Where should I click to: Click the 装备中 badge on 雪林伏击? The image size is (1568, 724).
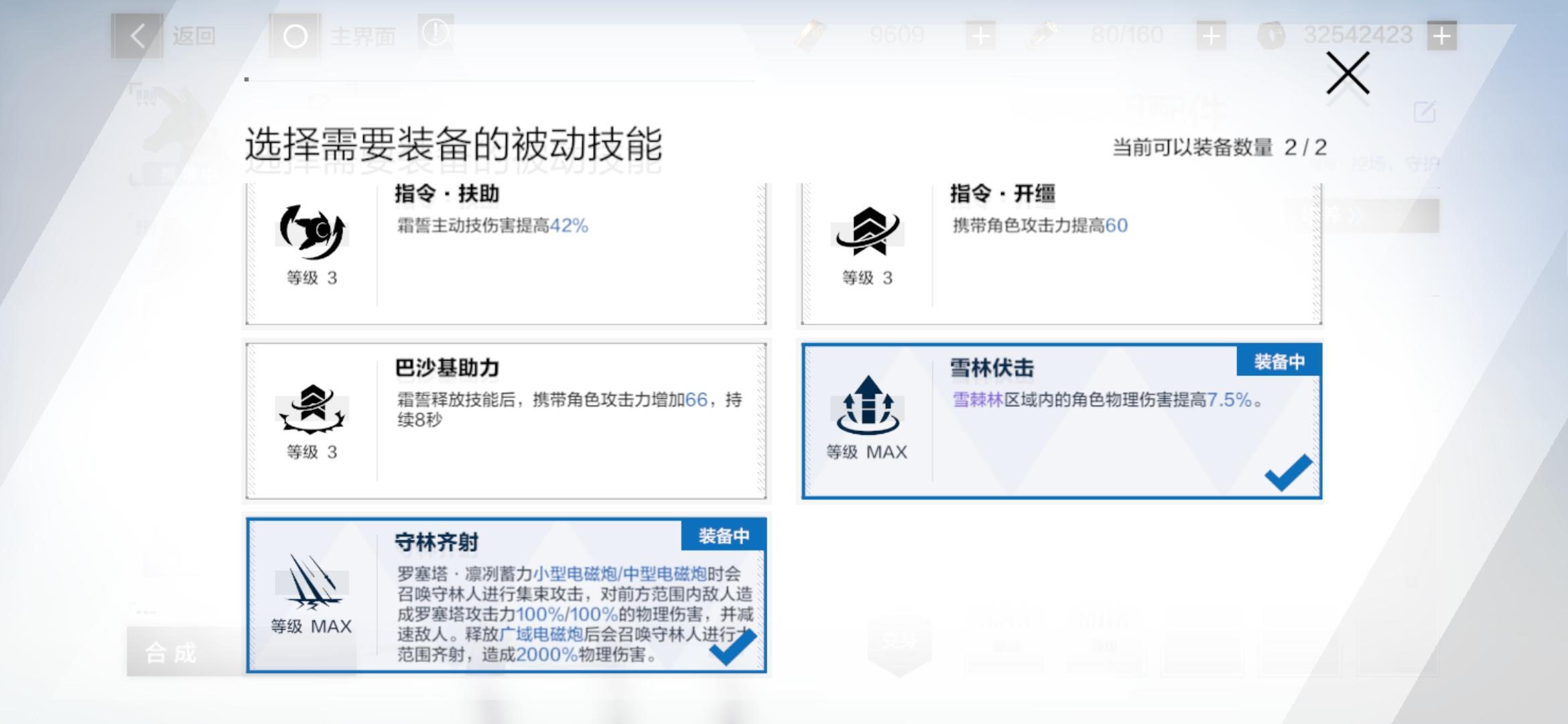(x=1279, y=362)
